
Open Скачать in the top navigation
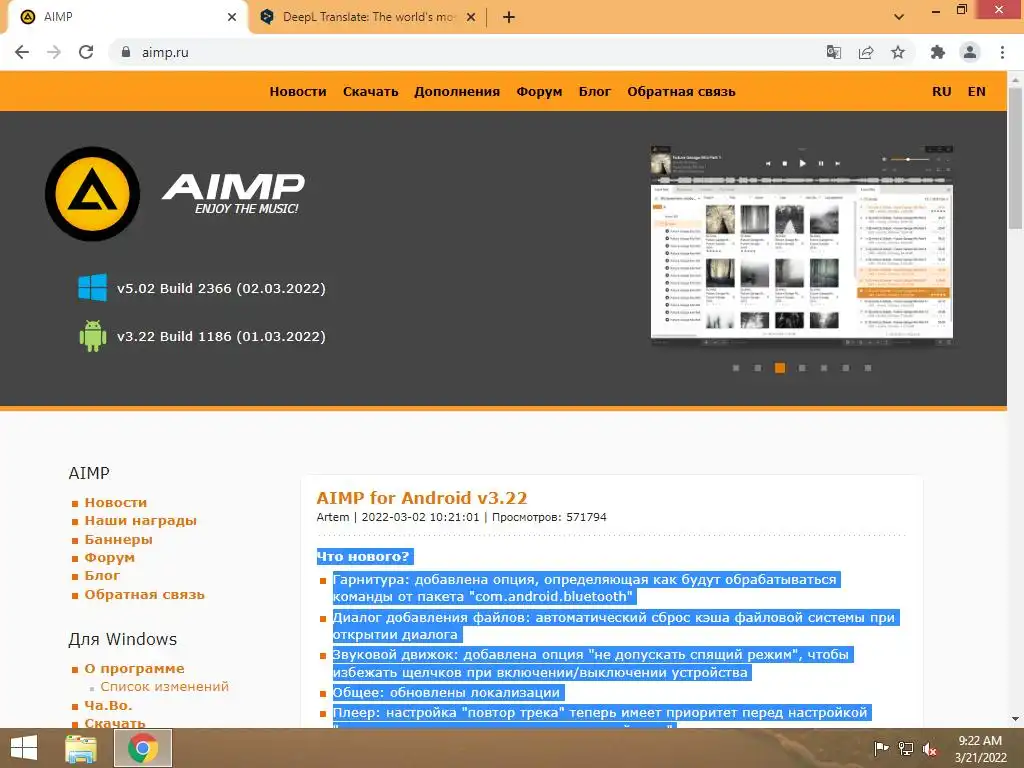tap(370, 92)
